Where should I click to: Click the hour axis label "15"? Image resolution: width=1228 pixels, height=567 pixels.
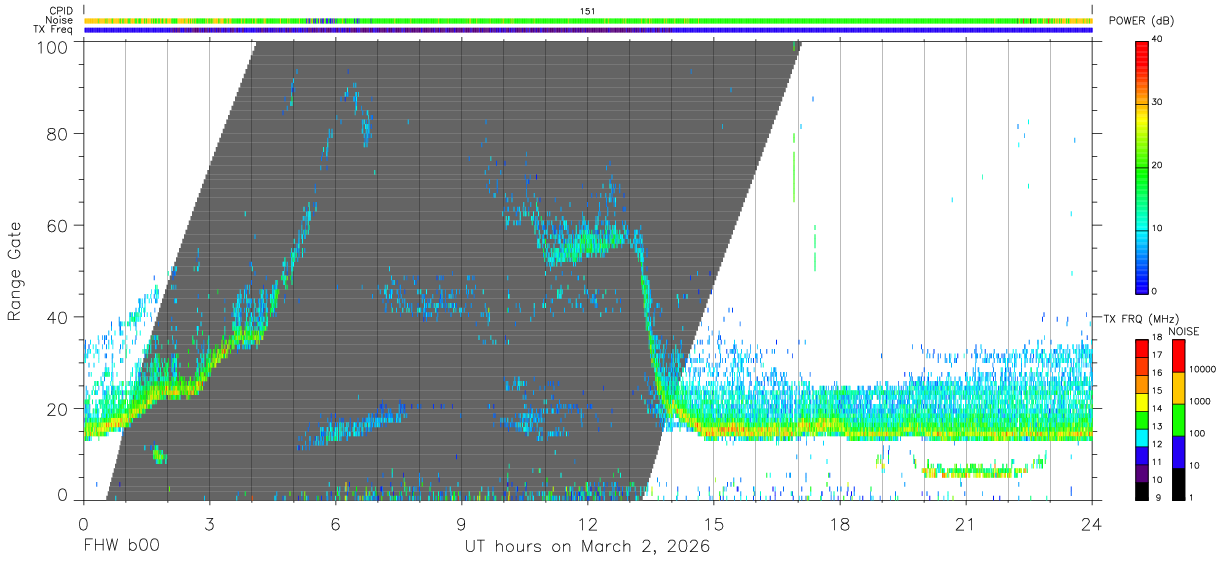(x=713, y=524)
